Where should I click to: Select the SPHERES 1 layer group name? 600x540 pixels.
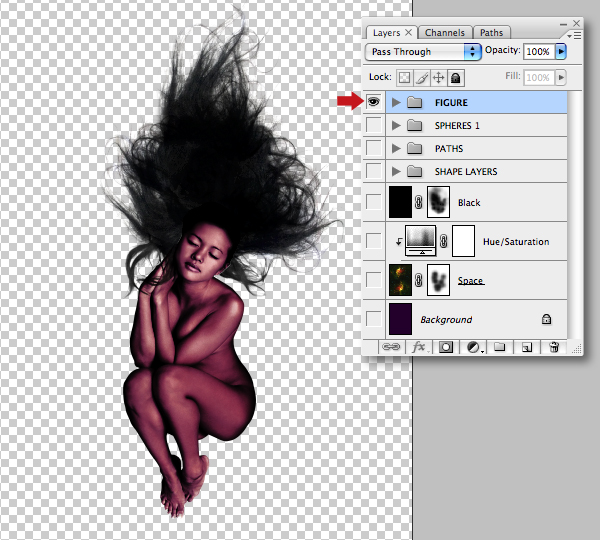pos(457,126)
